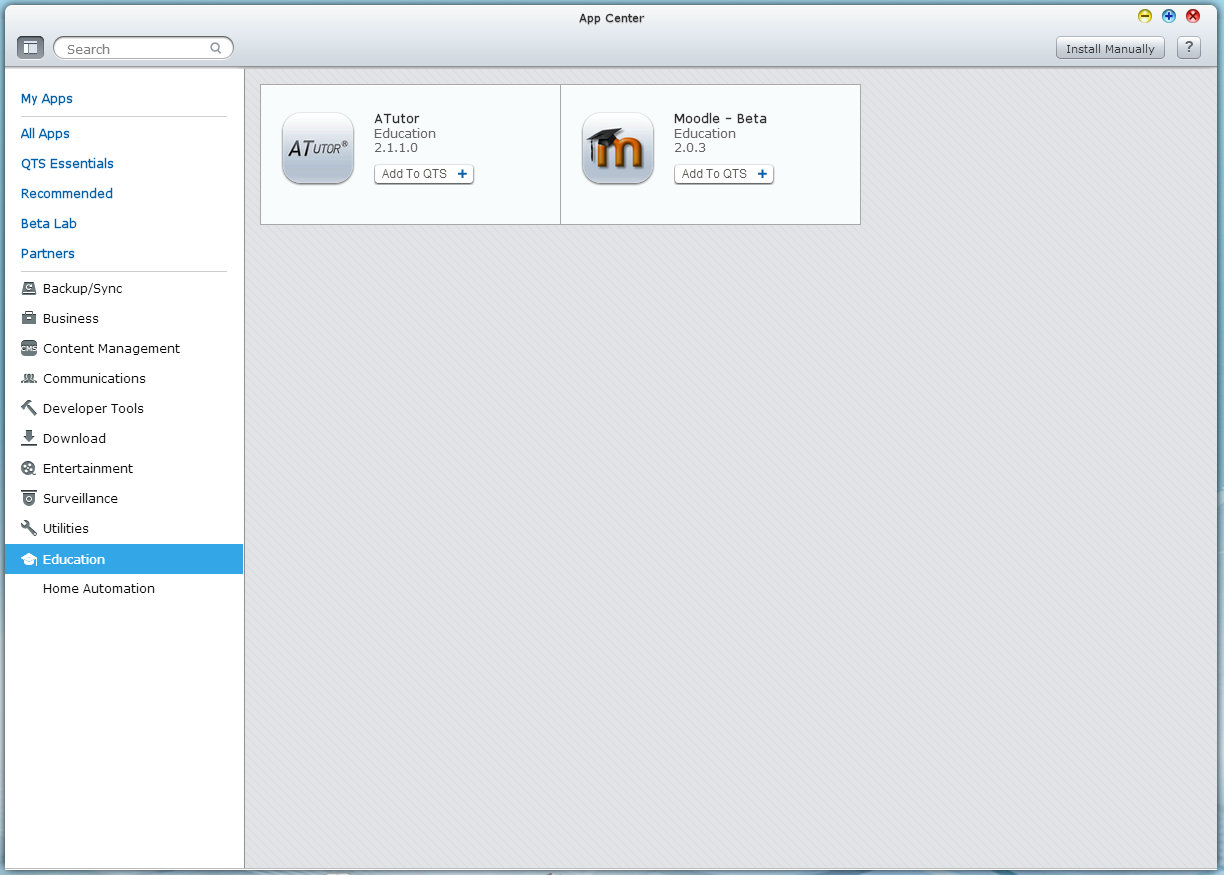Screen dimensions: 1224x875
Task: Open the Moodle app icon
Action: coord(618,148)
